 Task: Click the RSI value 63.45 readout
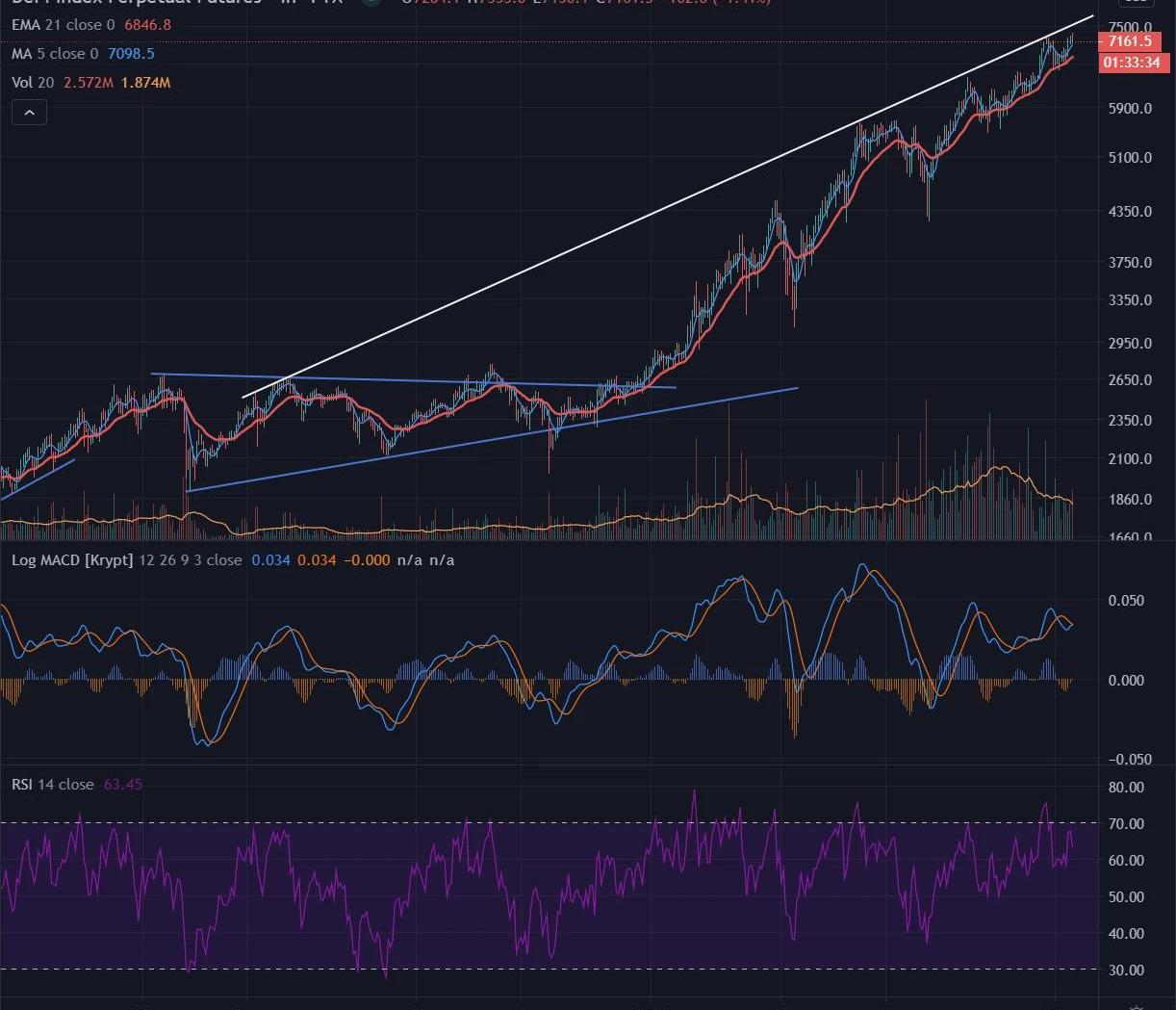(122, 785)
